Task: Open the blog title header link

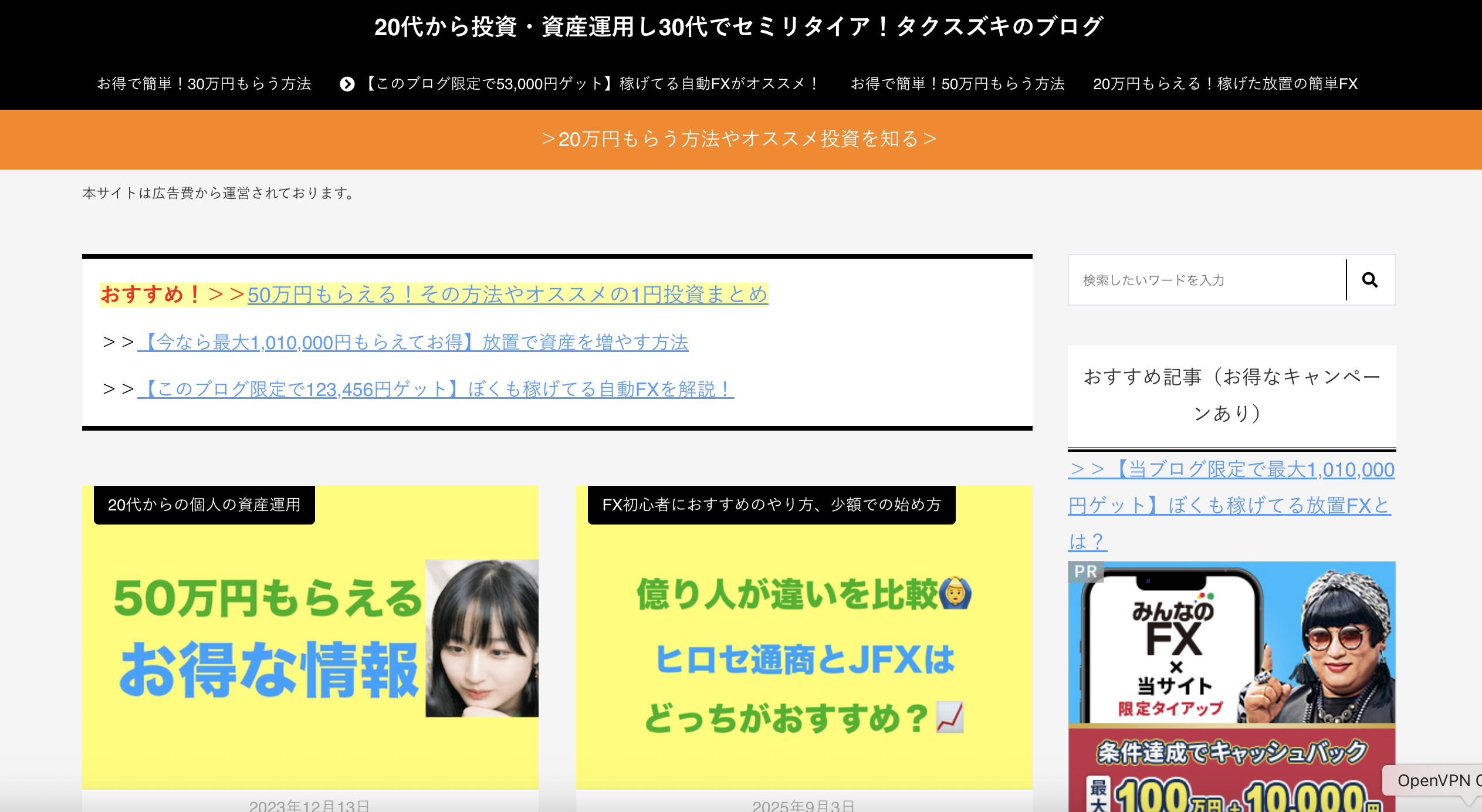Action: tap(739, 27)
